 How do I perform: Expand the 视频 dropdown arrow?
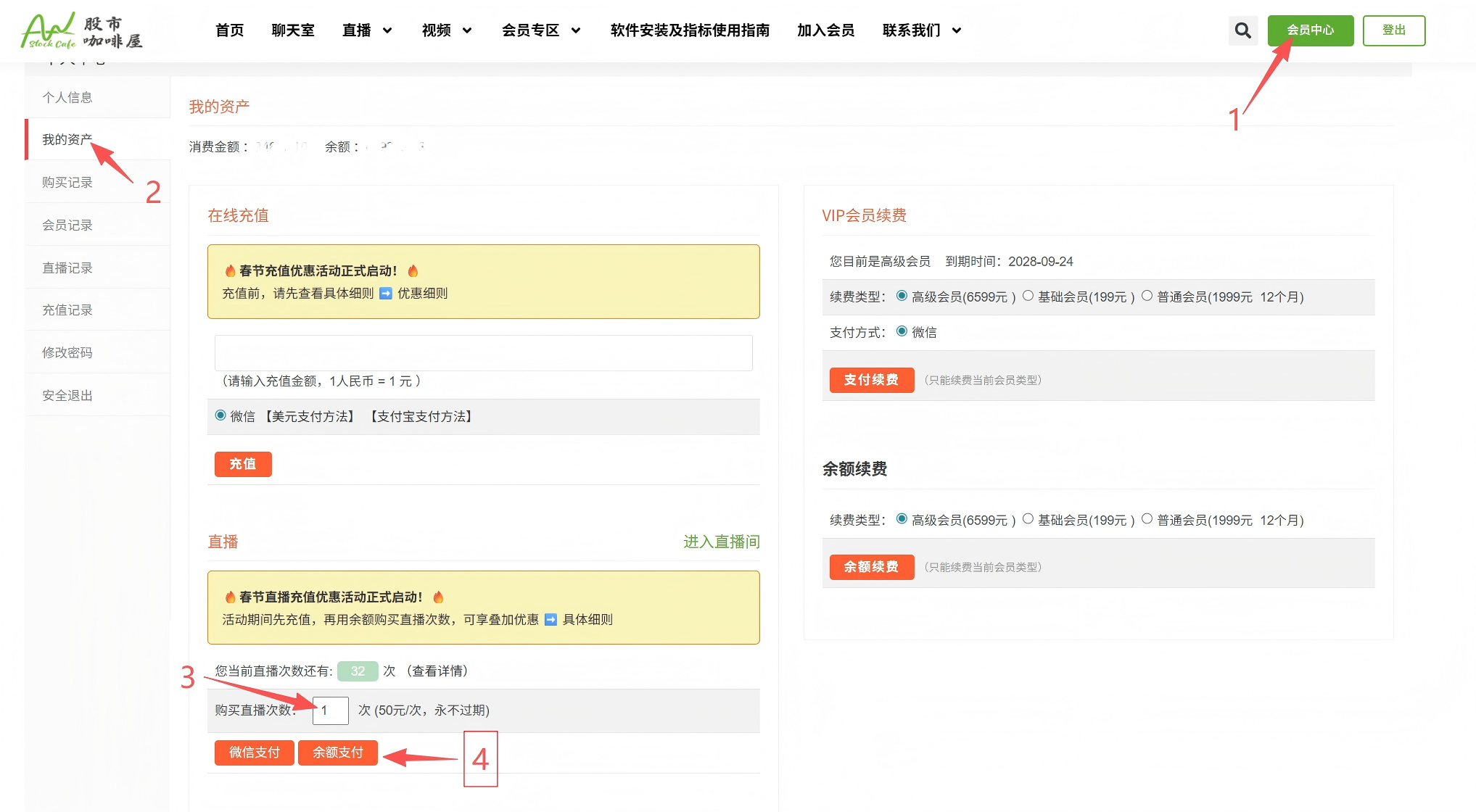[x=467, y=30]
